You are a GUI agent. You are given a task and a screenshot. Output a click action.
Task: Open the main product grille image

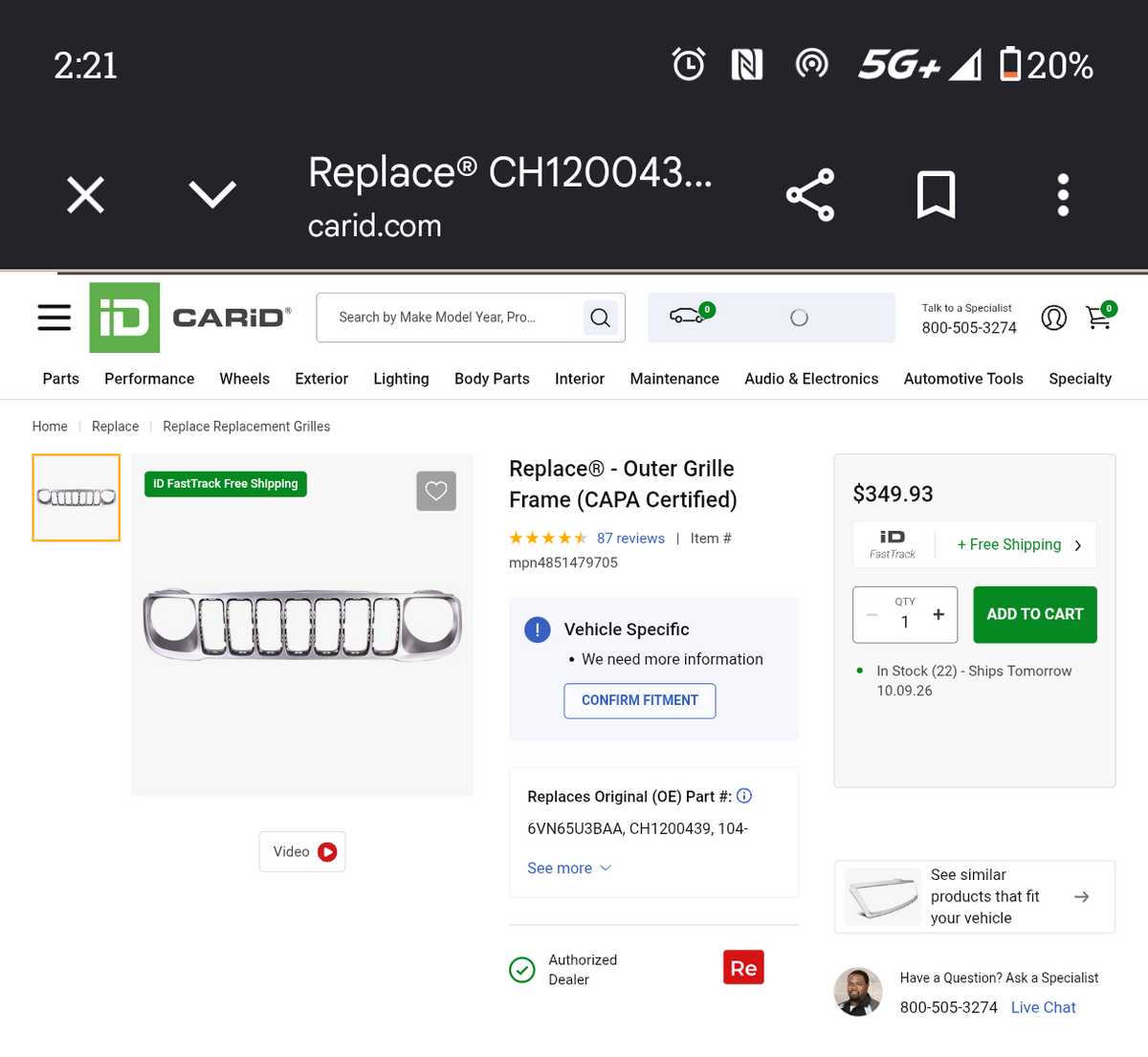pyautogui.click(x=302, y=625)
